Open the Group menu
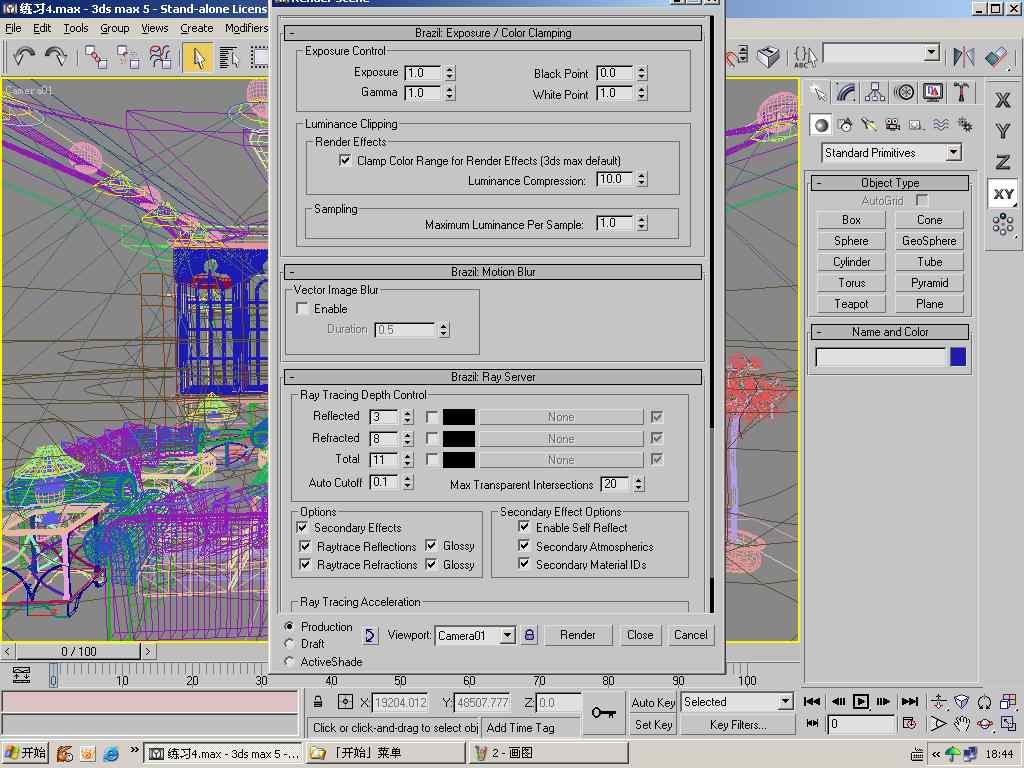This screenshot has height=768, width=1024. pyautogui.click(x=114, y=28)
